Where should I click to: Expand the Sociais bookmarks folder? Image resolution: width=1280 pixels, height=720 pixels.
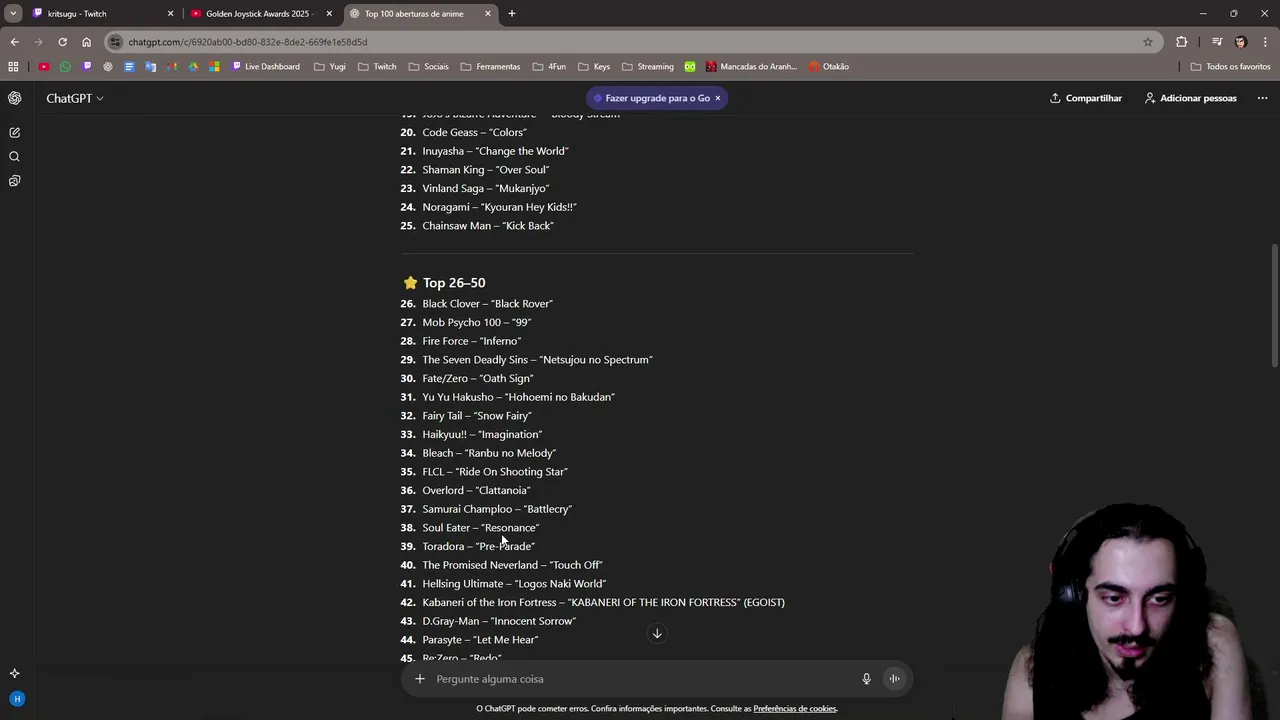(x=428, y=67)
